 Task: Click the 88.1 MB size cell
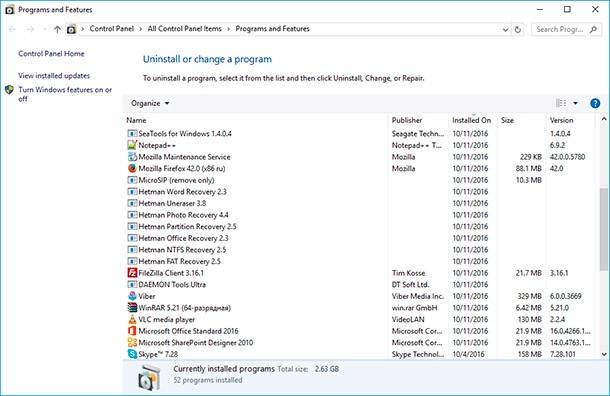(x=529, y=168)
